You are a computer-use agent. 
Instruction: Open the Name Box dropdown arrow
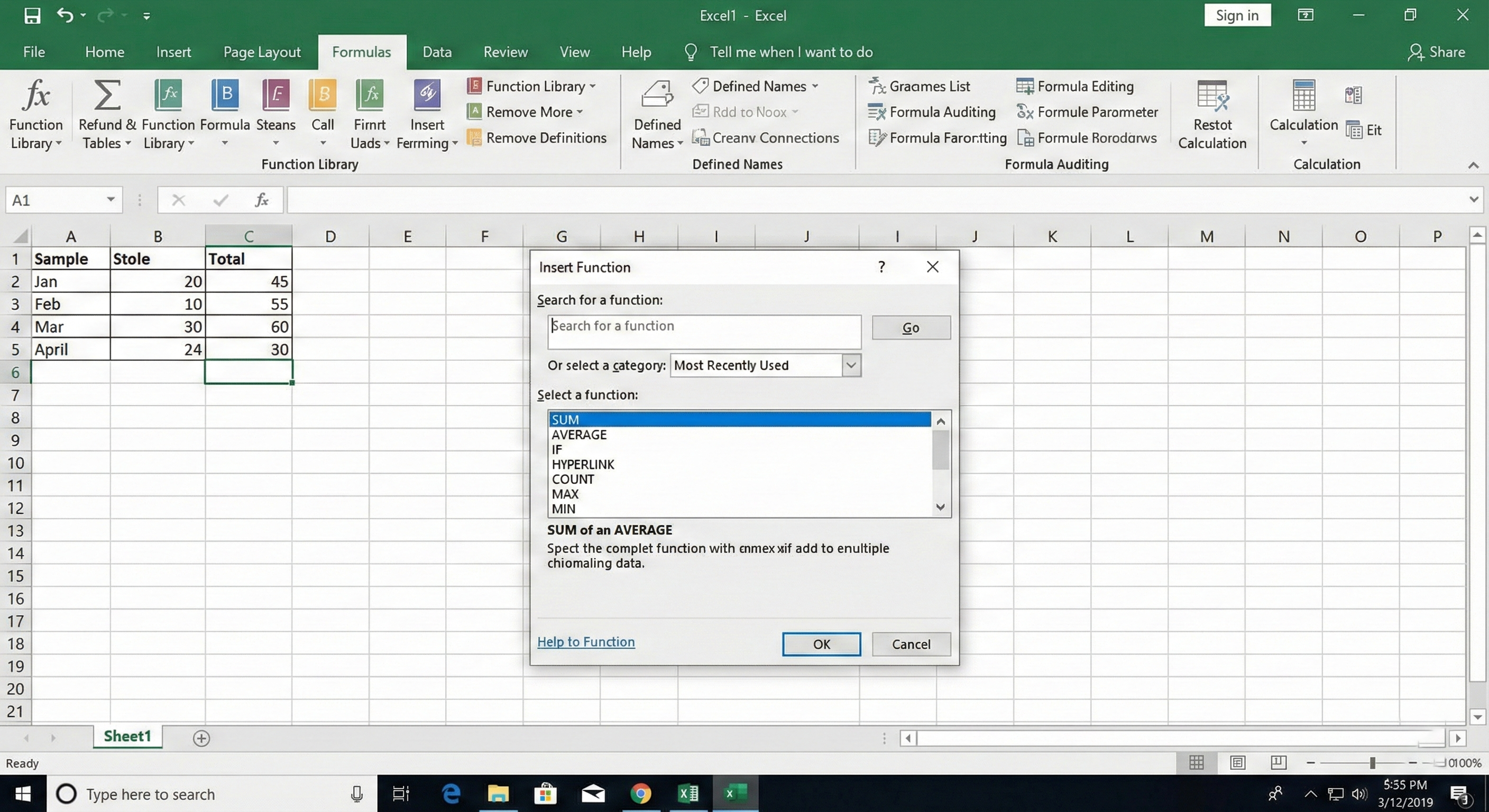click(111, 200)
